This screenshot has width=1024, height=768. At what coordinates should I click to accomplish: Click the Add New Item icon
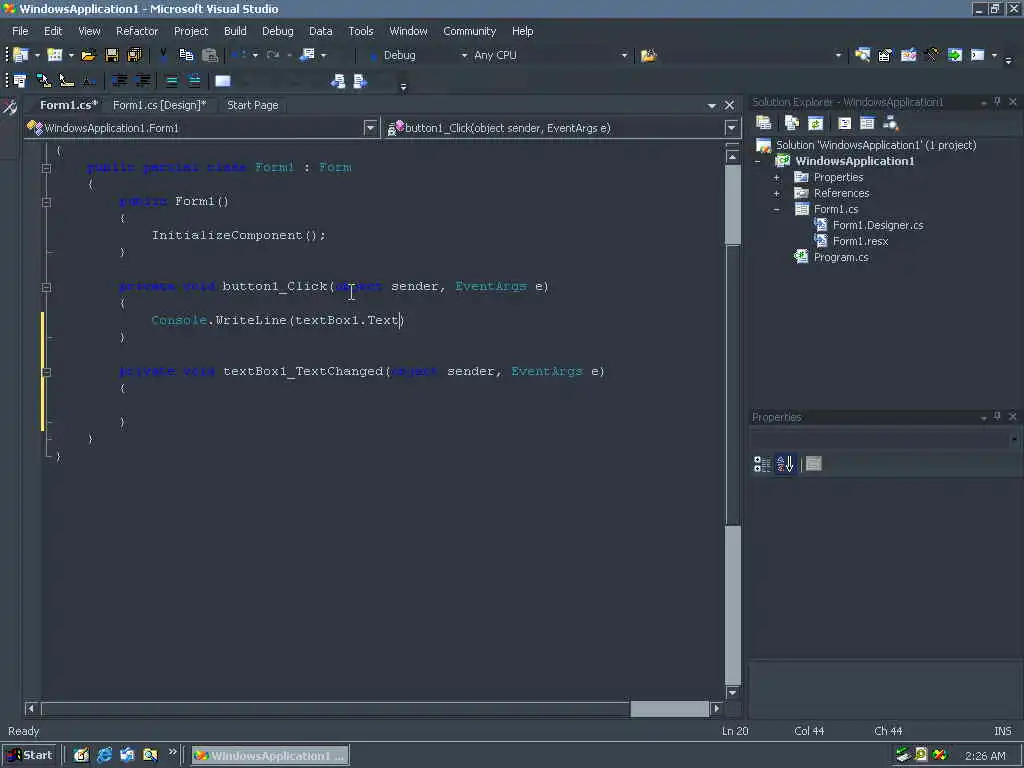55,56
